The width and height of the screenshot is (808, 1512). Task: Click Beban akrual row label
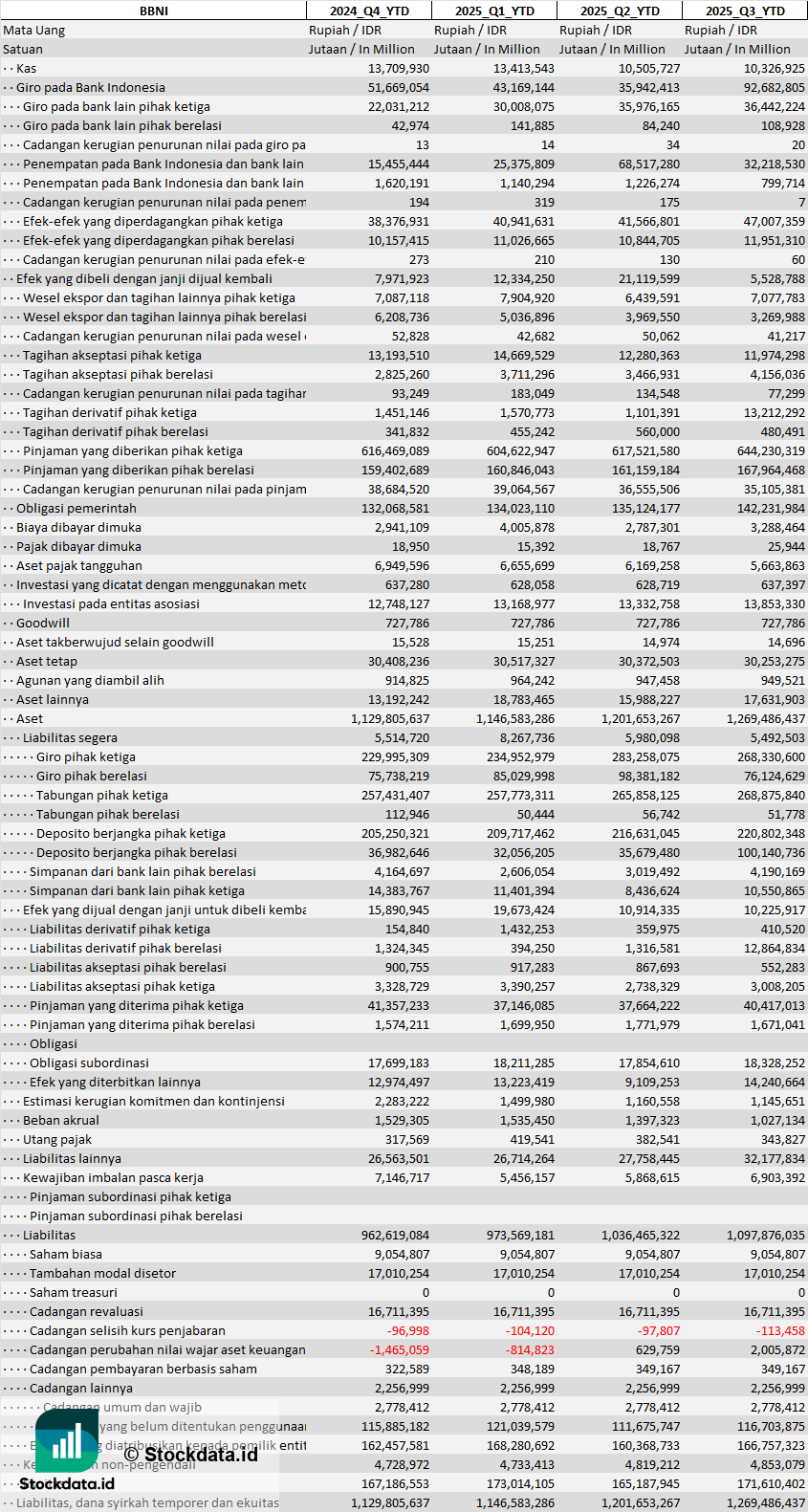61,1120
